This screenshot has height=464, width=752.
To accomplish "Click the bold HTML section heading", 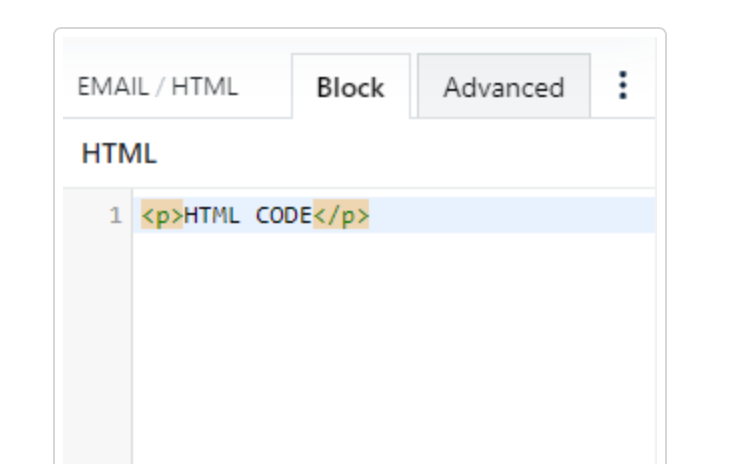I will pyautogui.click(x=119, y=154).
